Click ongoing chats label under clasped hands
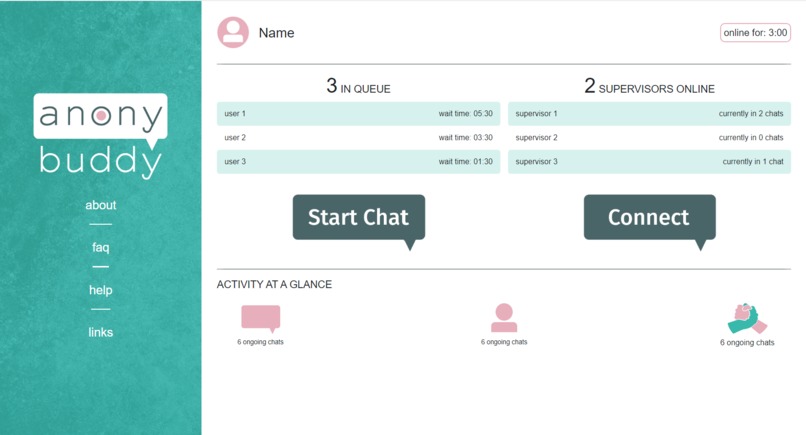Viewport: 806px width, 435px height. pos(747,342)
